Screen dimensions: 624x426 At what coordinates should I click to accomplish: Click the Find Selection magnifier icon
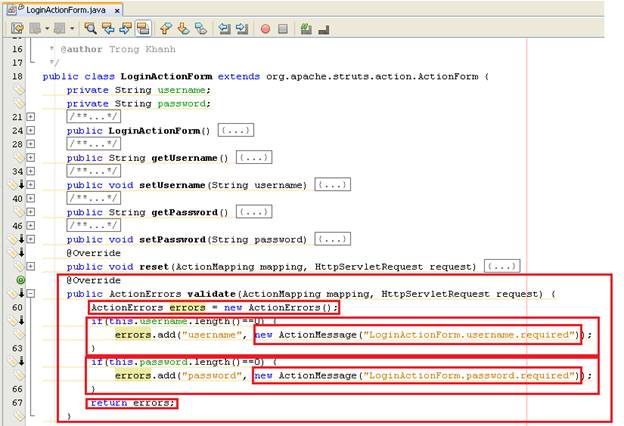pyautogui.click(x=90, y=29)
